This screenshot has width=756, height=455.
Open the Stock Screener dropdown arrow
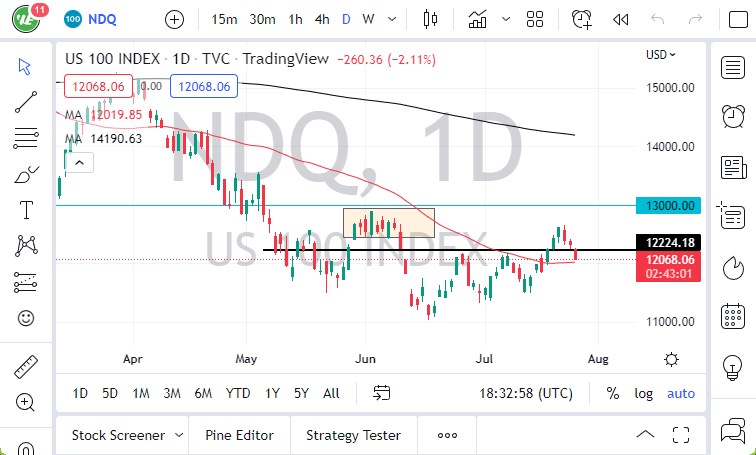point(179,435)
